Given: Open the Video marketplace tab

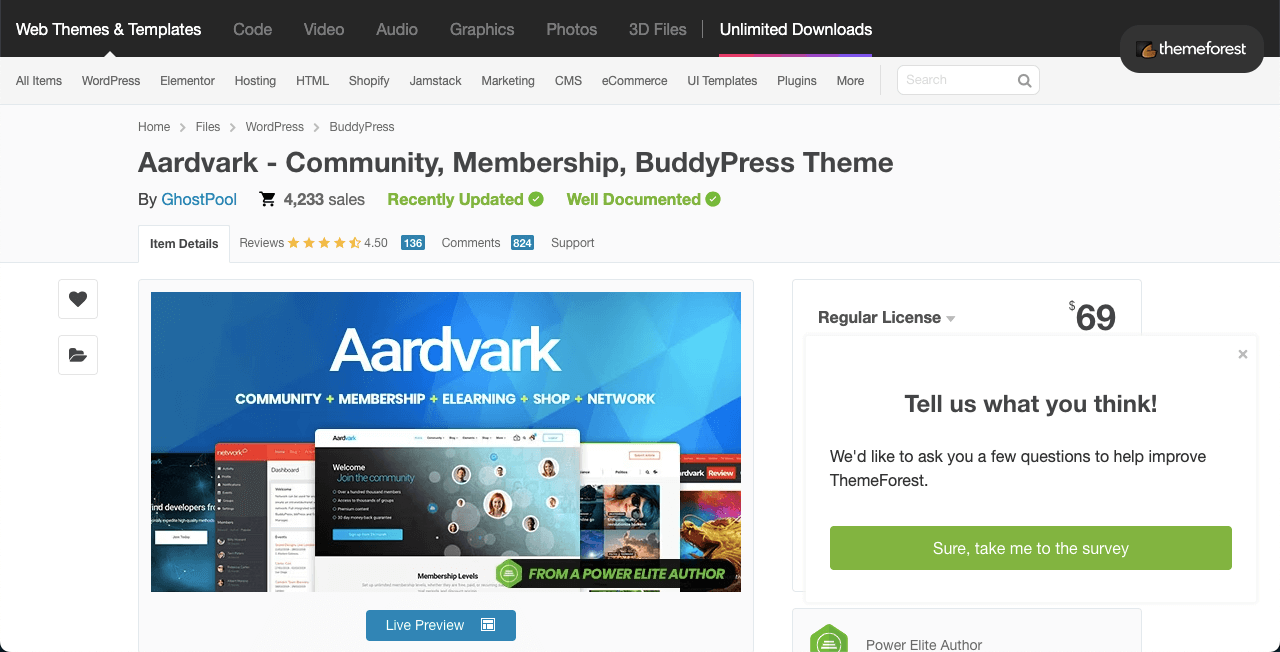Looking at the screenshot, I should [x=324, y=29].
